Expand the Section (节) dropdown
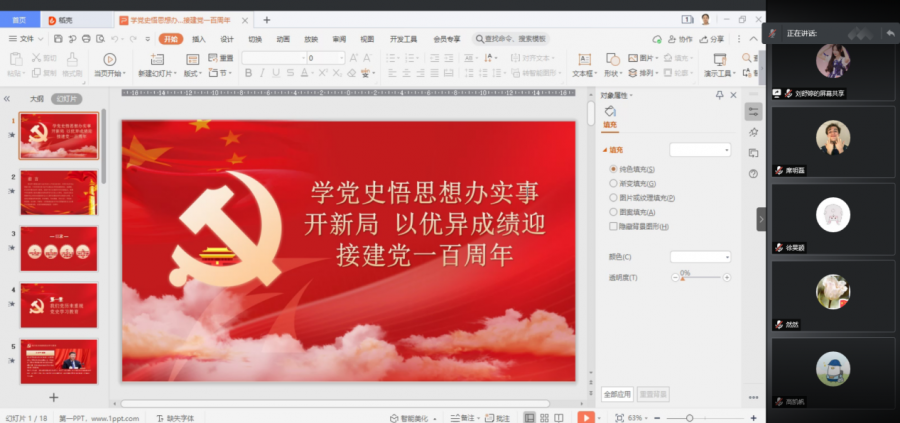This screenshot has height=423, width=900. [x=220, y=73]
